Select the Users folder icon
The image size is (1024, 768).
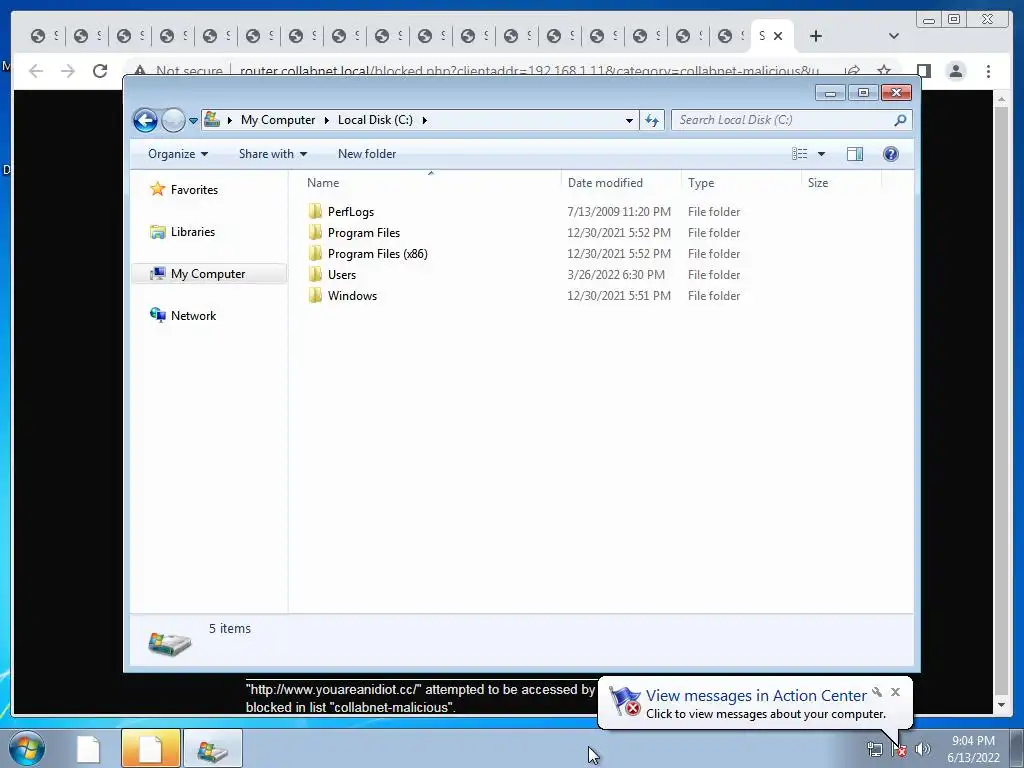pyautogui.click(x=315, y=274)
